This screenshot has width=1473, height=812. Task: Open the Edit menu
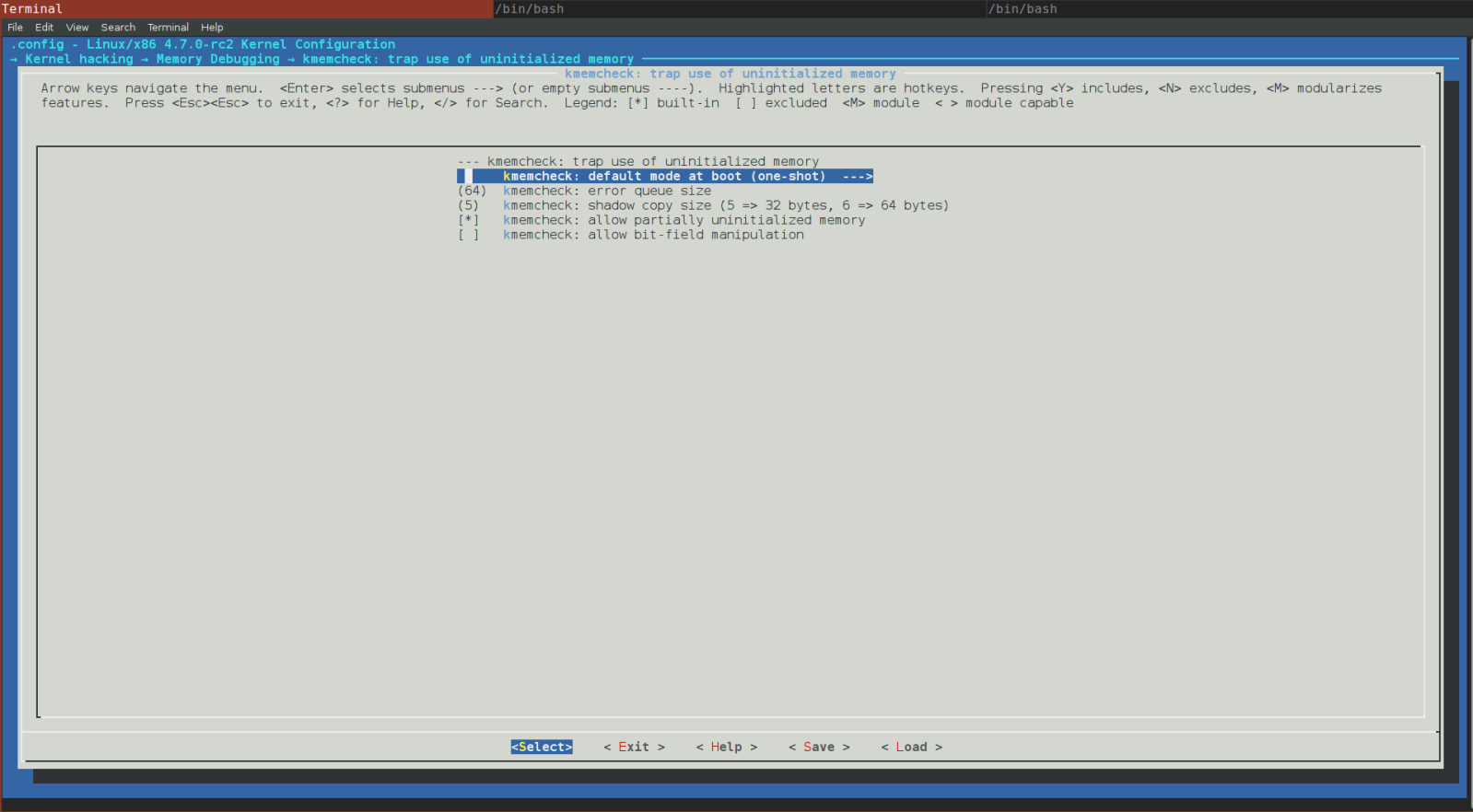44,28
